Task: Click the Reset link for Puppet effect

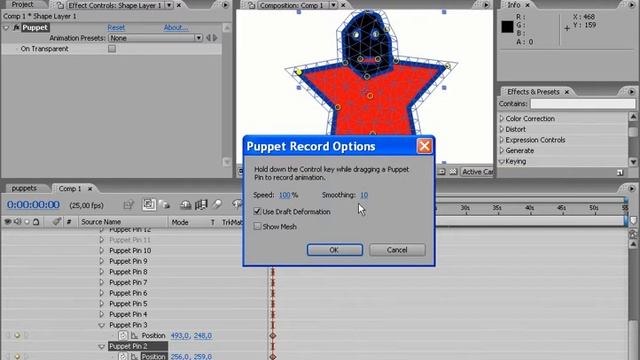Action: (116, 27)
